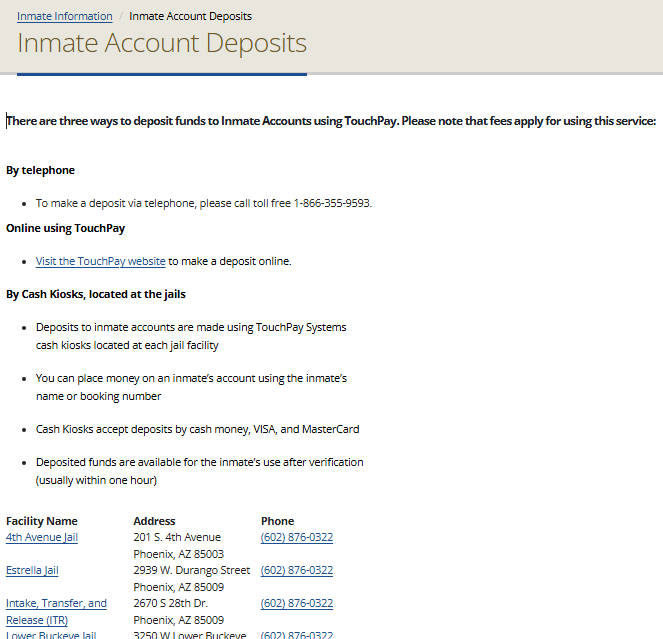This screenshot has height=639, width=663.
Task: Click the By telephone section heading
Action: point(40,170)
